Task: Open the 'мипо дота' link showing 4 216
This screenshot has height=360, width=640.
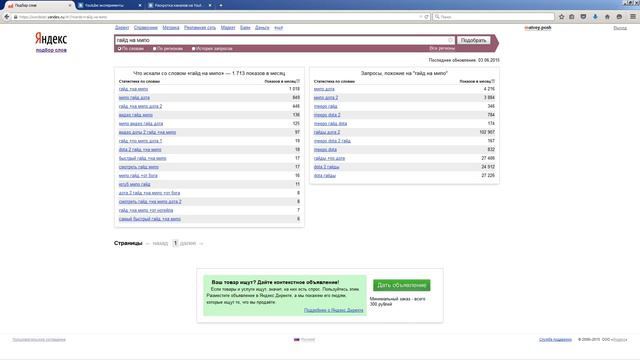Action: (324, 89)
